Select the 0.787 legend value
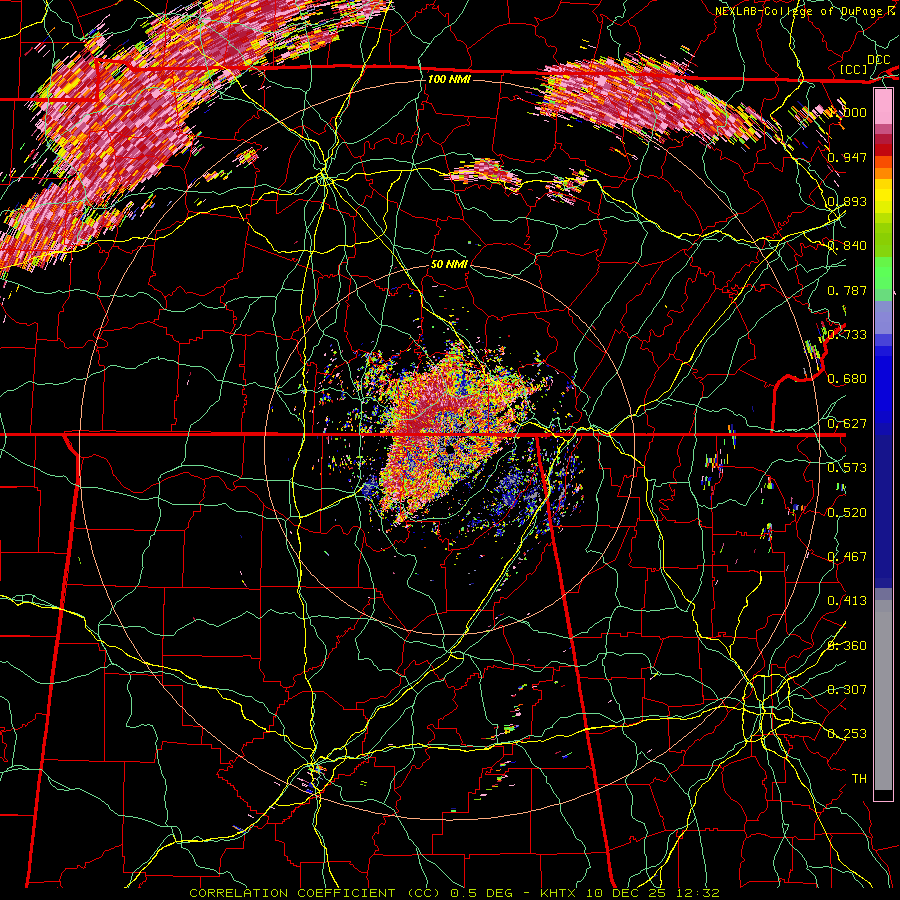This screenshot has height=900, width=900. [847, 290]
